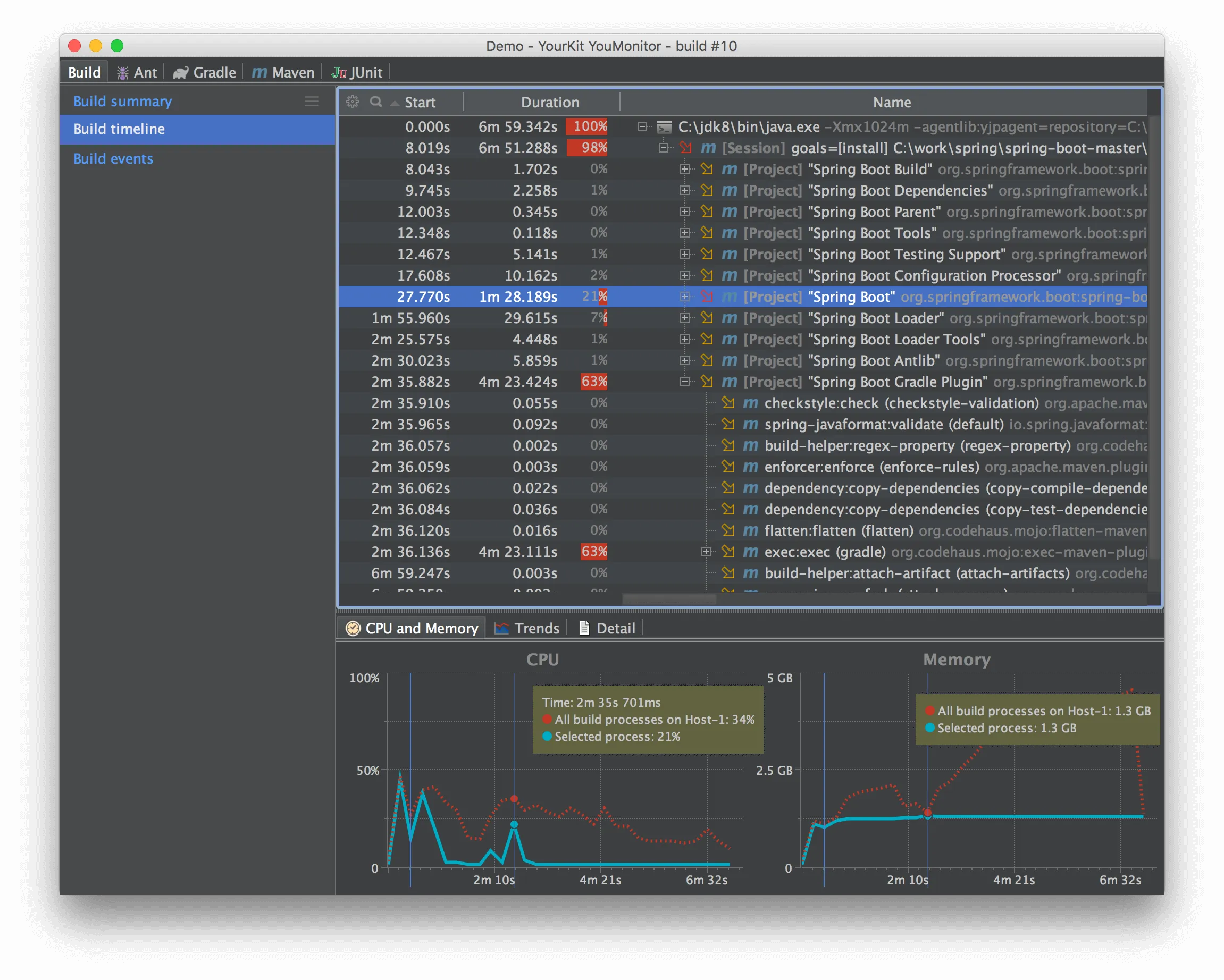Collapse the C:\jdk8\bin\java.exe tree node
Viewport: 1224px width, 980px height.
pos(642,127)
